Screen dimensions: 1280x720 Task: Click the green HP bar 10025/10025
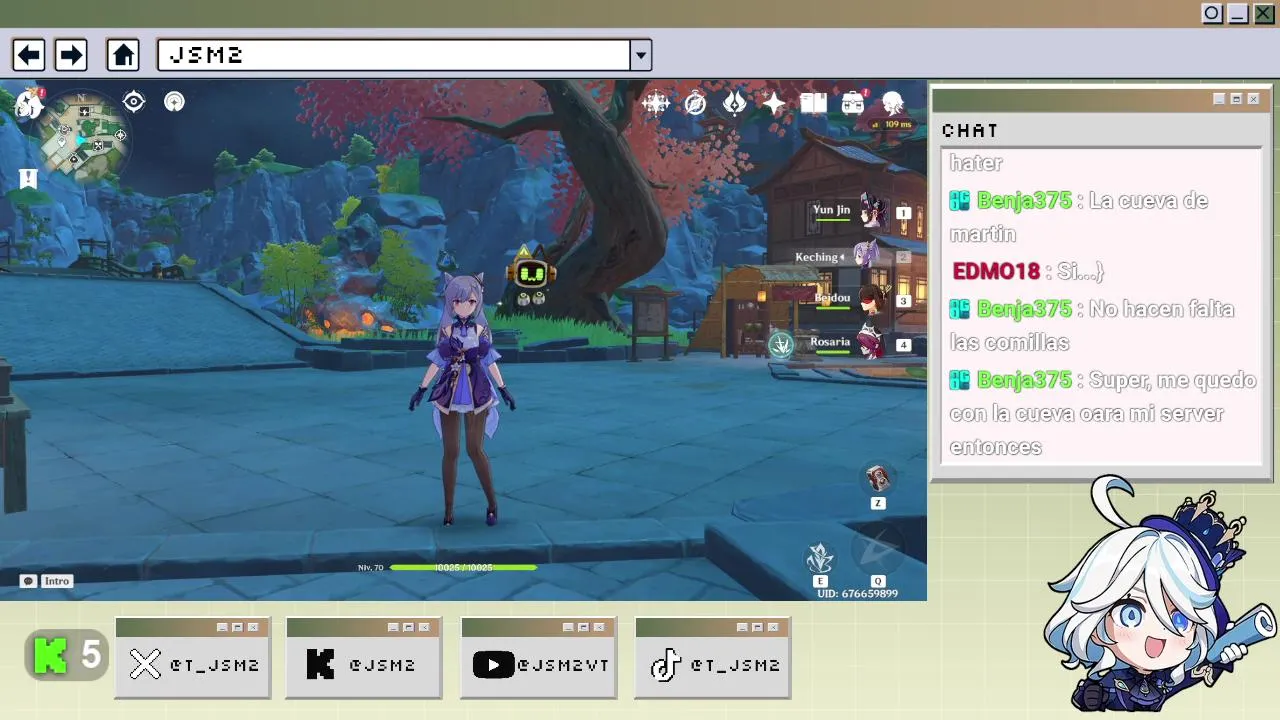(463, 567)
